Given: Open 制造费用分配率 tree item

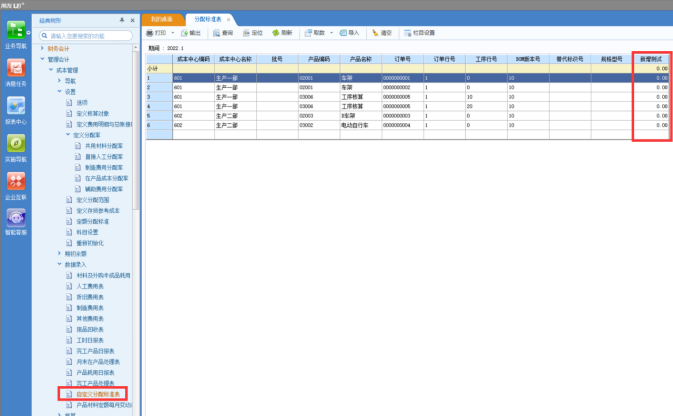Looking at the screenshot, I should pyautogui.click(x=104, y=167).
